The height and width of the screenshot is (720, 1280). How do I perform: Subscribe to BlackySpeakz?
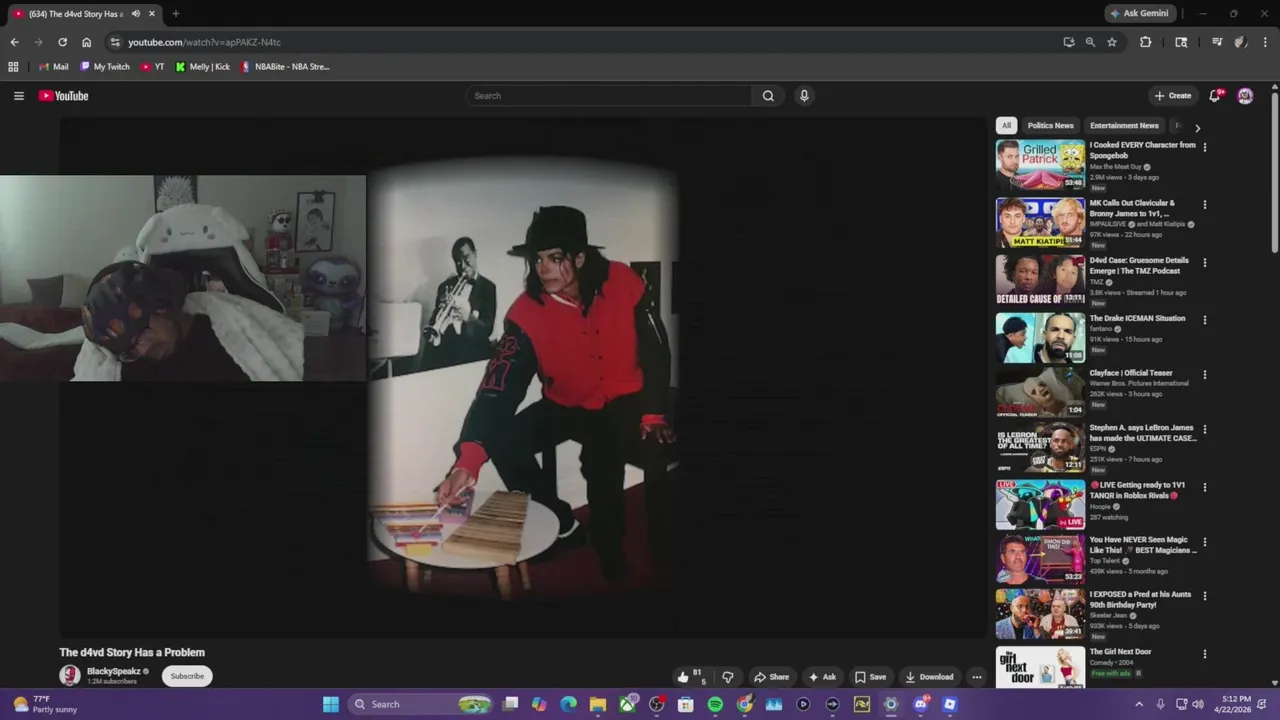point(187,676)
